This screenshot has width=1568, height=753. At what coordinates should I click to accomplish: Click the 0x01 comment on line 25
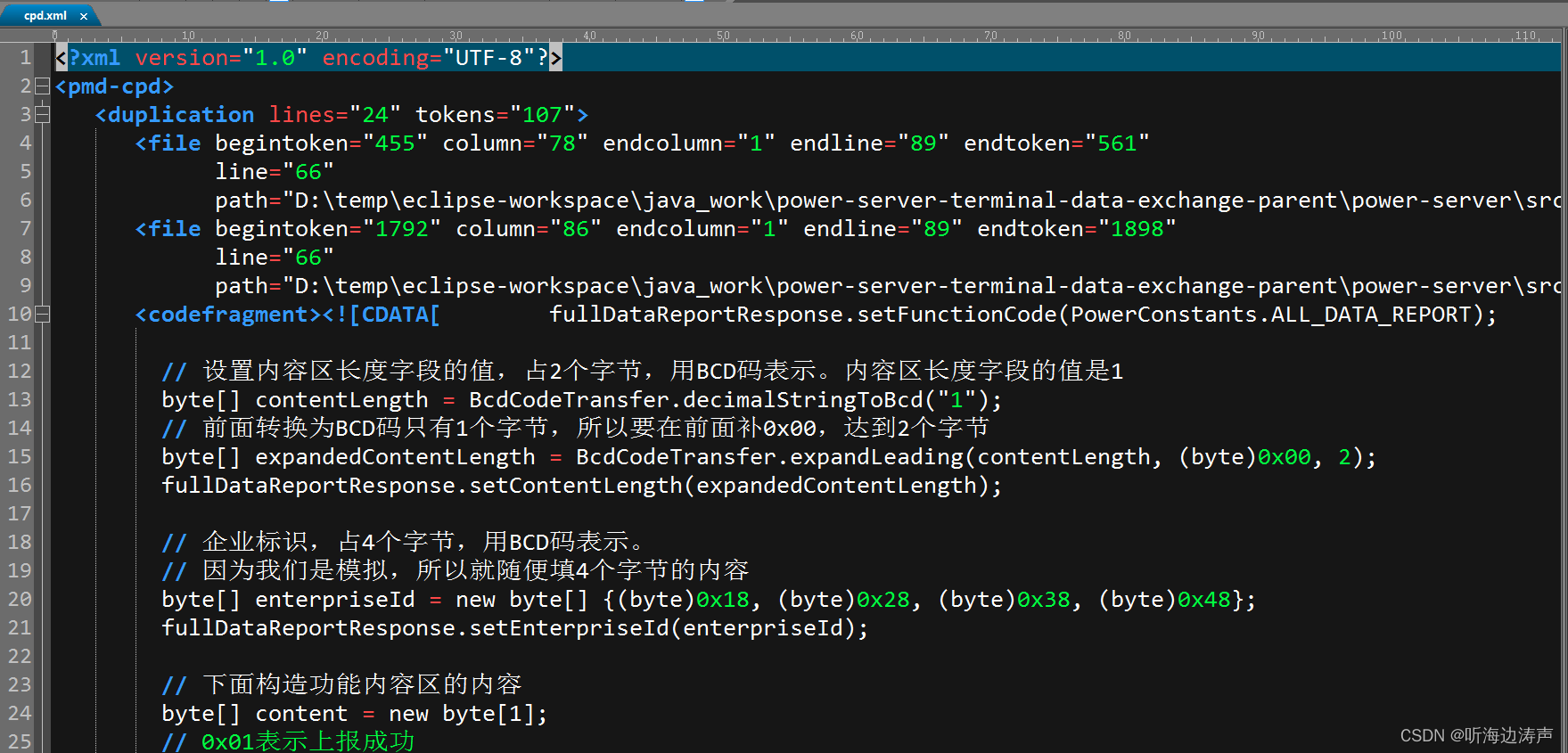288,742
